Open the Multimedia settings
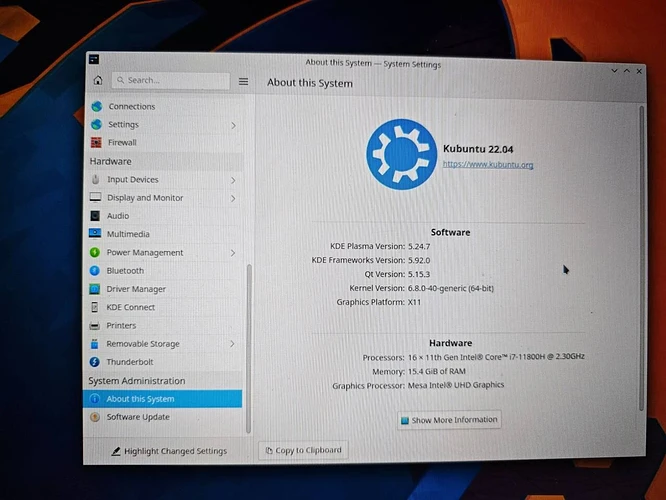 point(127,234)
